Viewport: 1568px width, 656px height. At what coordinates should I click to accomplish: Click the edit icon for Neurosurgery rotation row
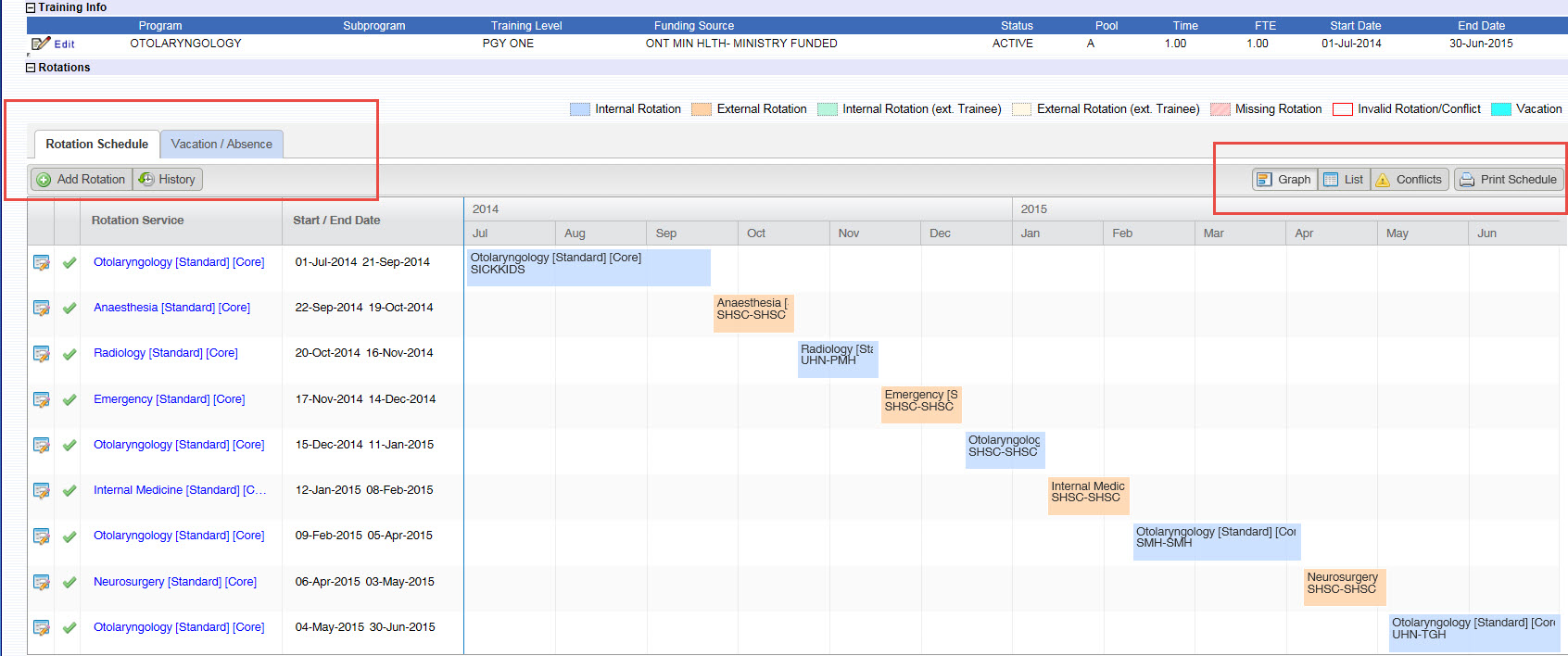pyautogui.click(x=41, y=582)
